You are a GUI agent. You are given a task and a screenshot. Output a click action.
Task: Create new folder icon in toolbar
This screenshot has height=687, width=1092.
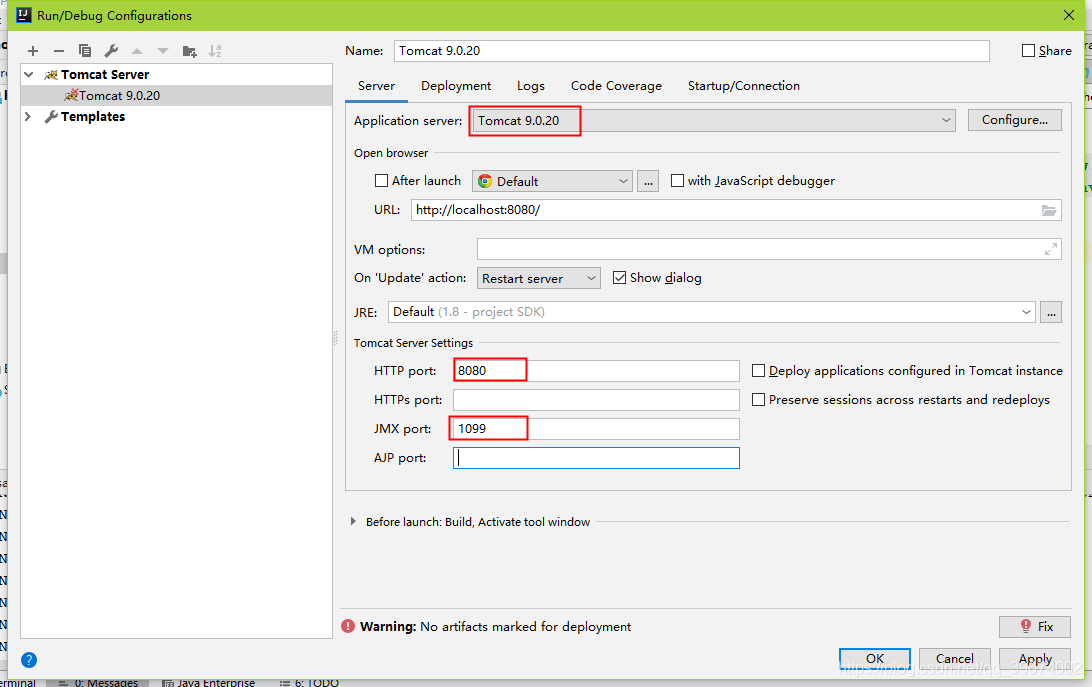pos(189,51)
